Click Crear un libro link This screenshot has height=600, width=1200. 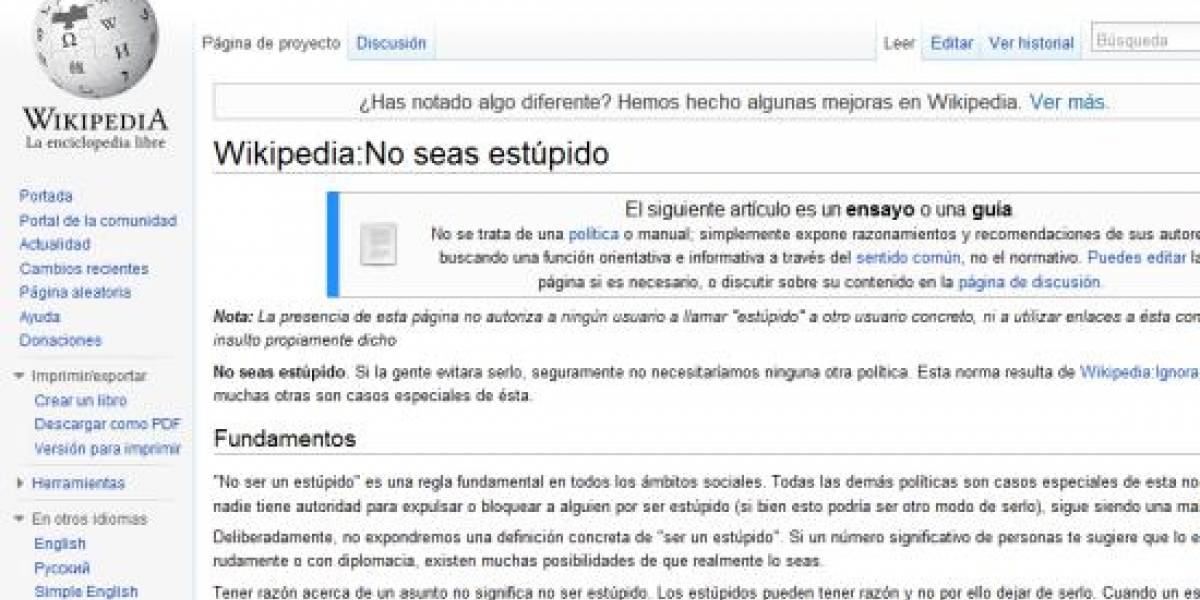tap(80, 400)
